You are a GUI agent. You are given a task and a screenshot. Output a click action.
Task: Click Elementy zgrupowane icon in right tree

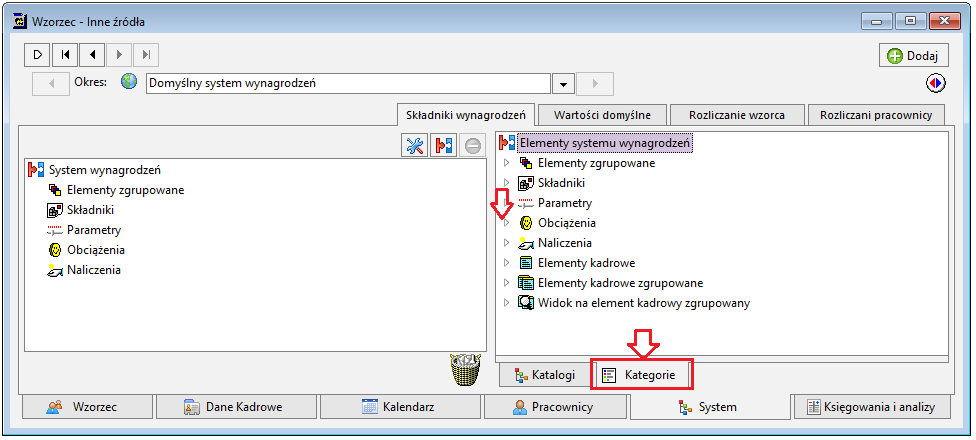pos(526,163)
